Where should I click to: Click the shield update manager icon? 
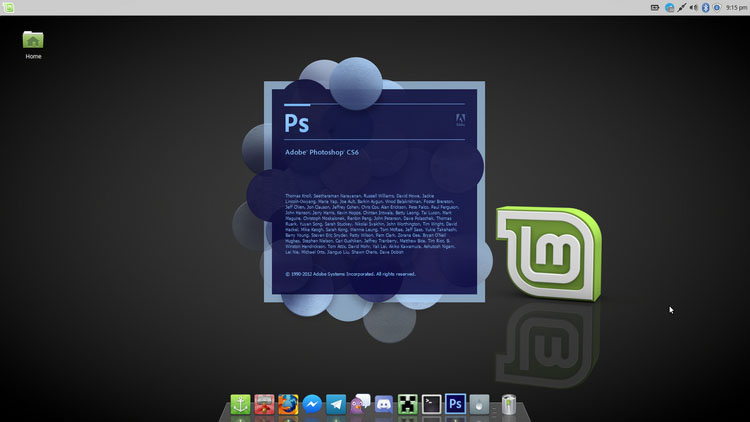717,8
